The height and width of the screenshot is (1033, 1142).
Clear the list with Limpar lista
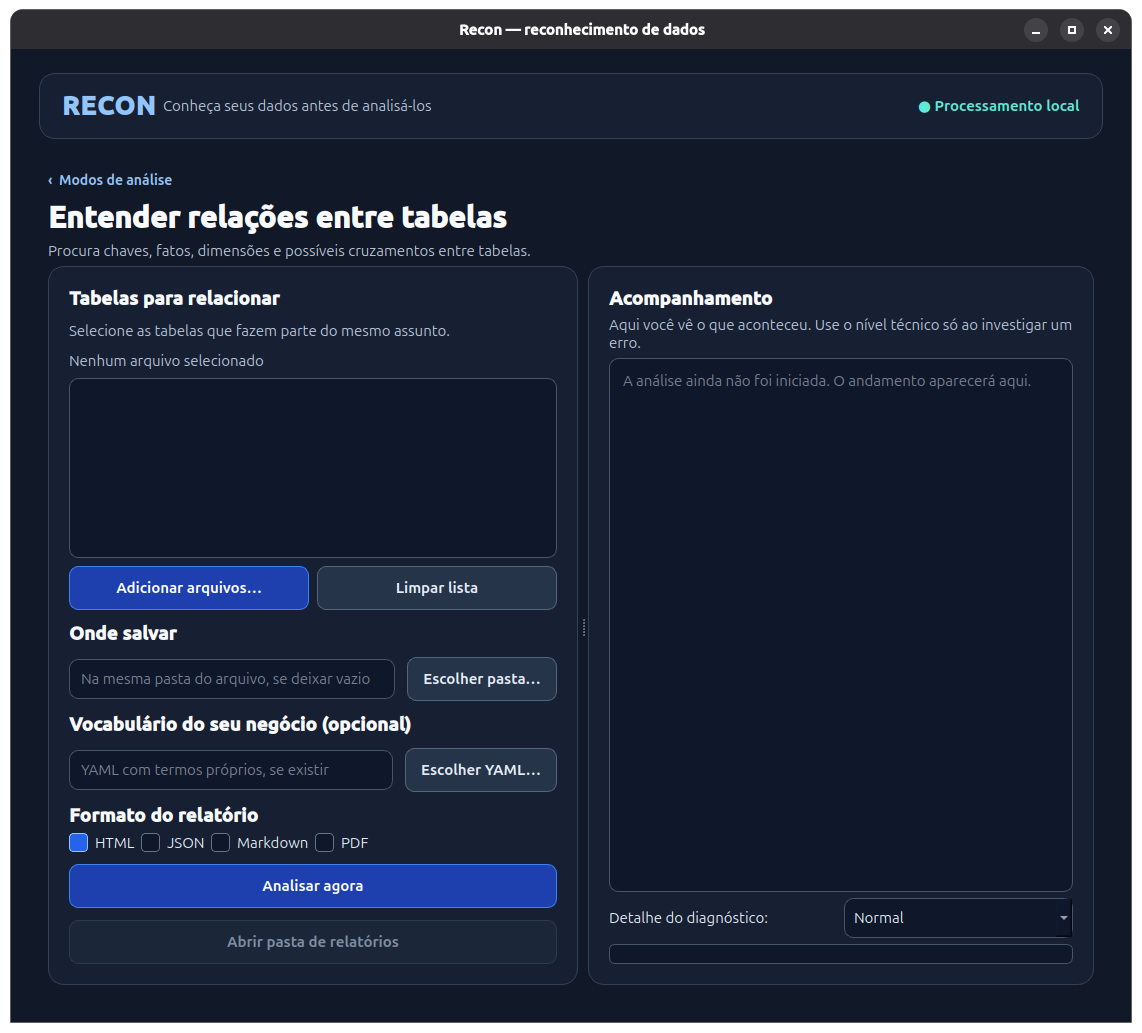click(436, 588)
